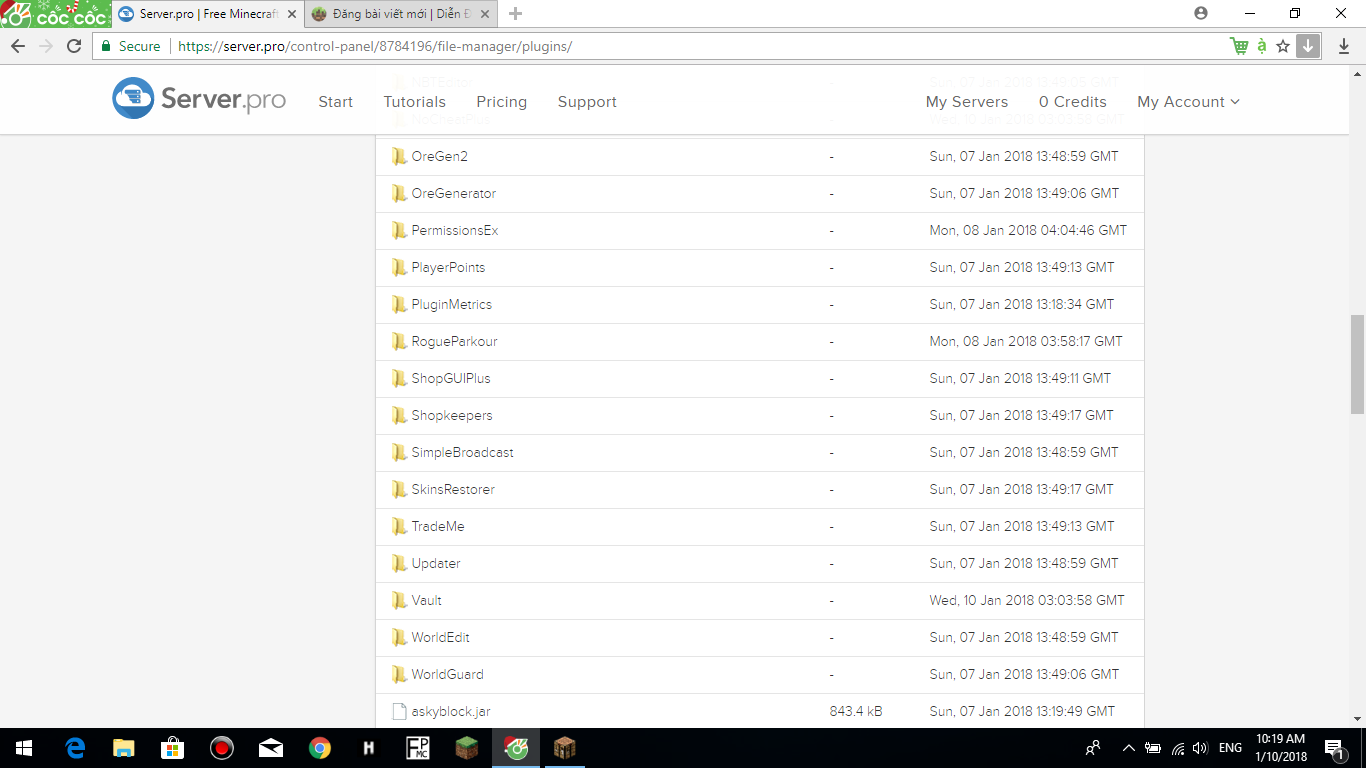
Task: Open the Windows Start menu
Action: click(23, 748)
